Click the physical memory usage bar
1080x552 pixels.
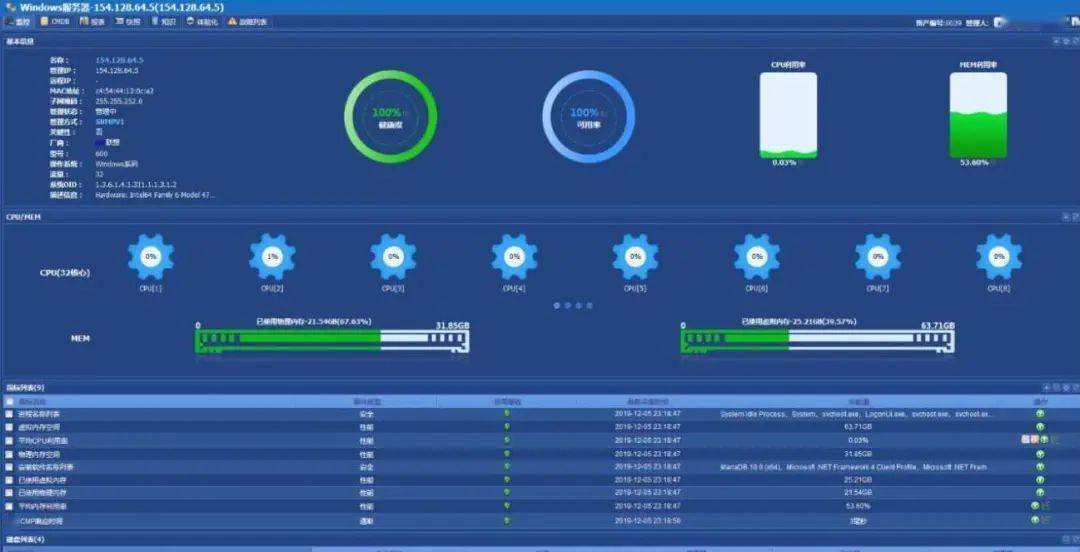[x=332, y=340]
